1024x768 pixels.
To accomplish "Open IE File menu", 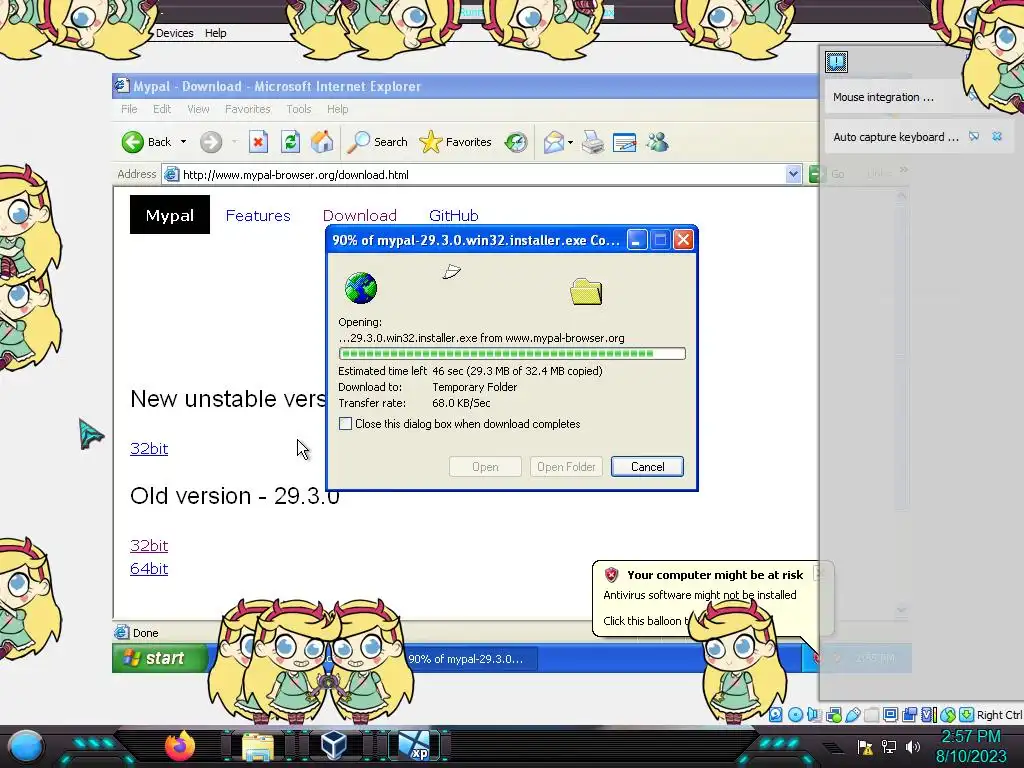I will click(x=129, y=109).
